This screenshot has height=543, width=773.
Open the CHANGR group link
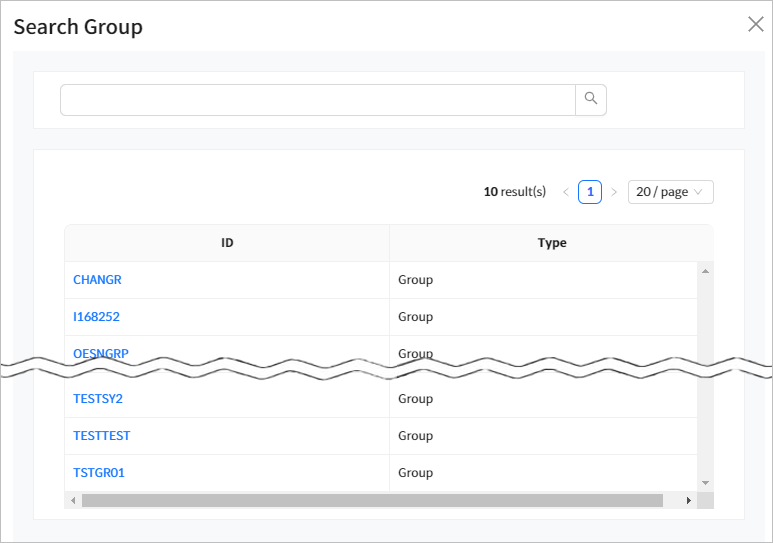coord(97,280)
